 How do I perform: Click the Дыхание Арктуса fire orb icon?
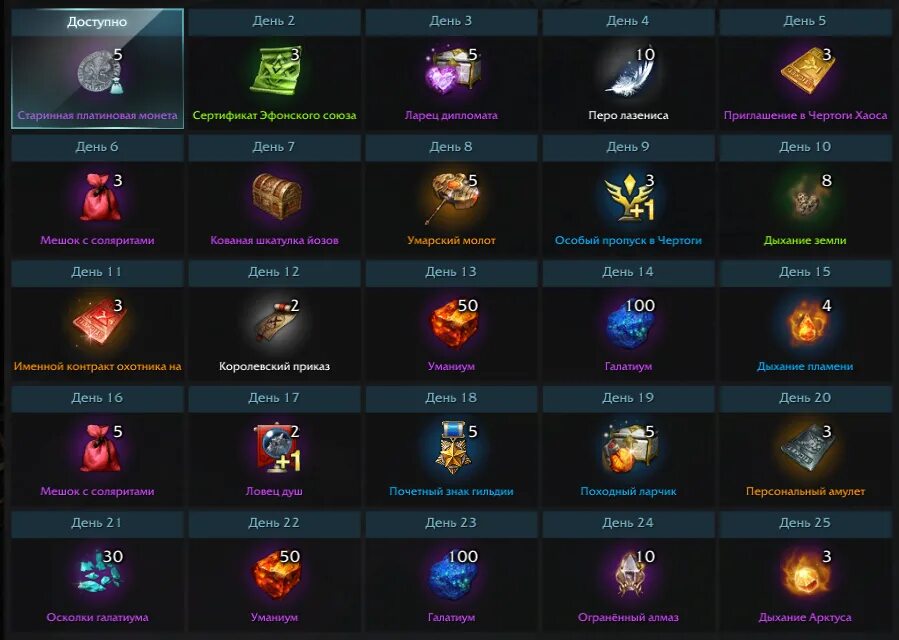pos(805,573)
